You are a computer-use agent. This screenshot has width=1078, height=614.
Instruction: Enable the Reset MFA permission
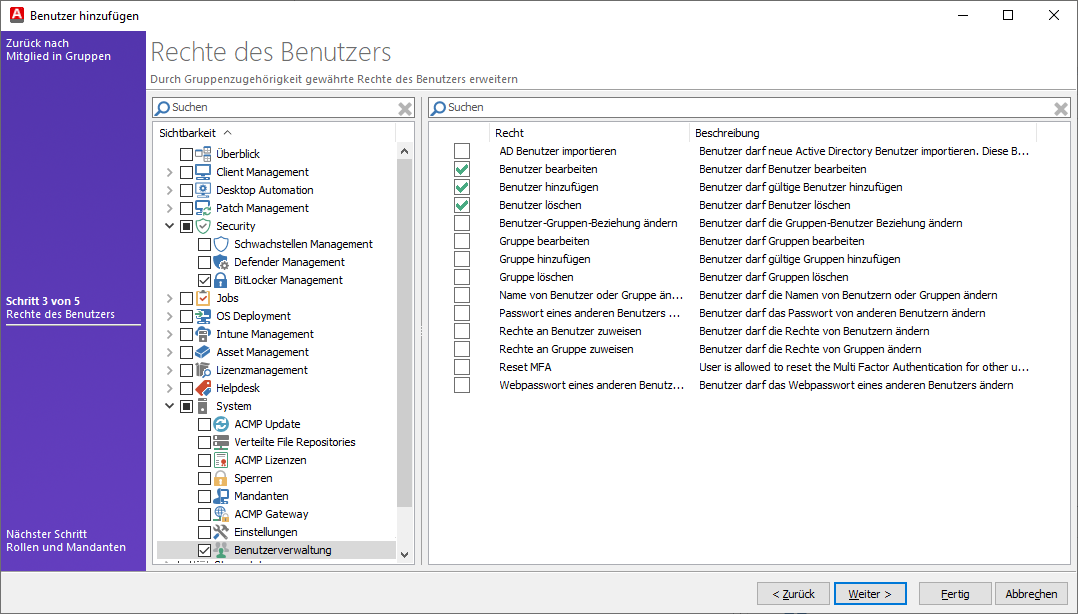pos(461,366)
